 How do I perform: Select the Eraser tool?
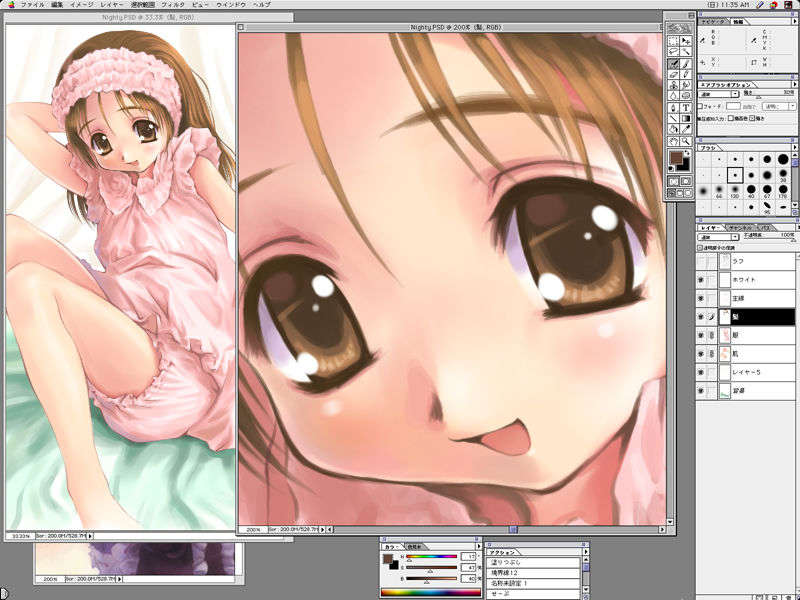tap(673, 74)
